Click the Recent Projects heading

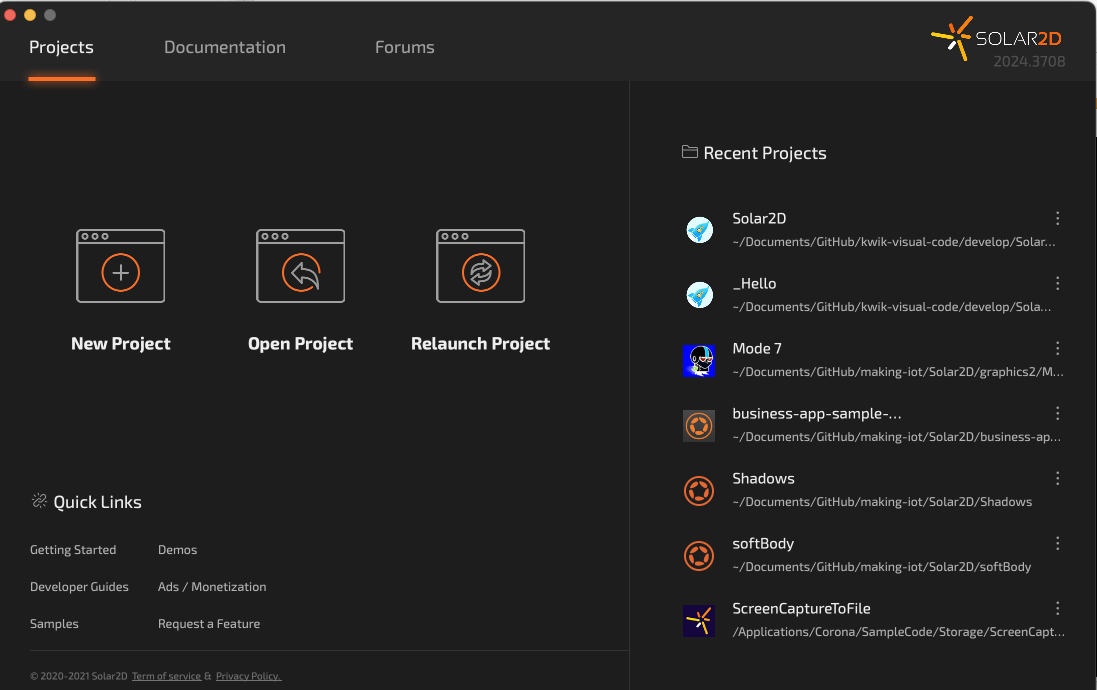pos(765,153)
